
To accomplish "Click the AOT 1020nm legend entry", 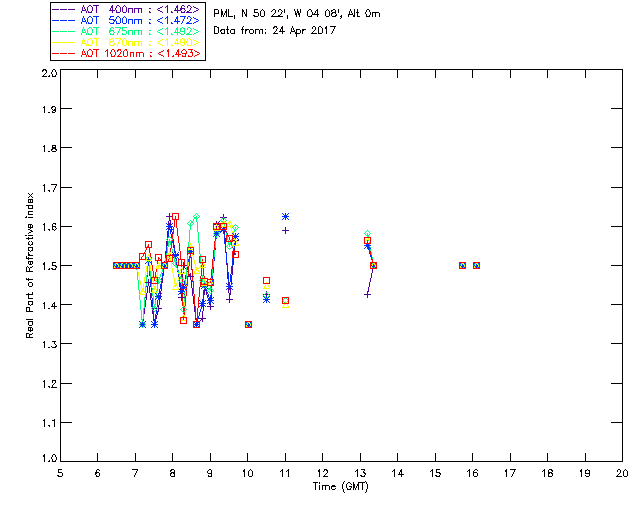I will [127, 53].
